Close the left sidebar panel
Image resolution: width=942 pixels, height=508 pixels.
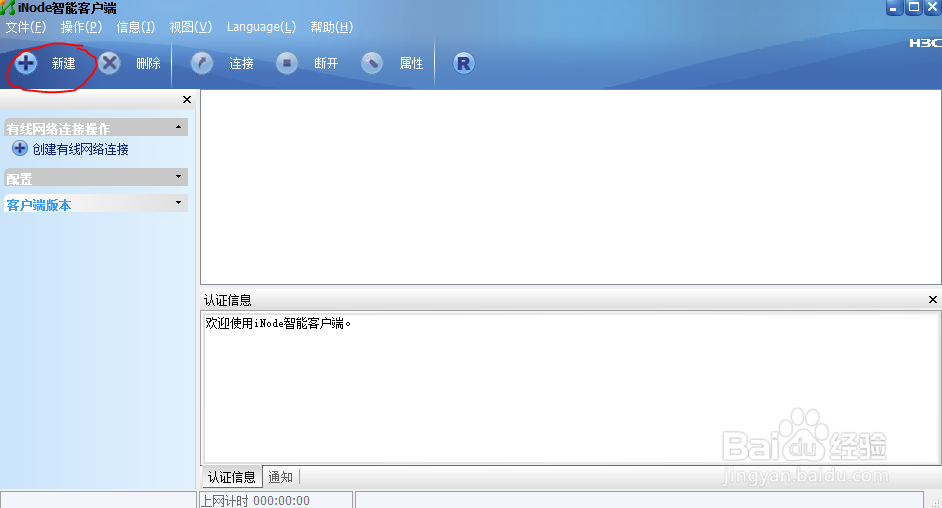point(187,100)
